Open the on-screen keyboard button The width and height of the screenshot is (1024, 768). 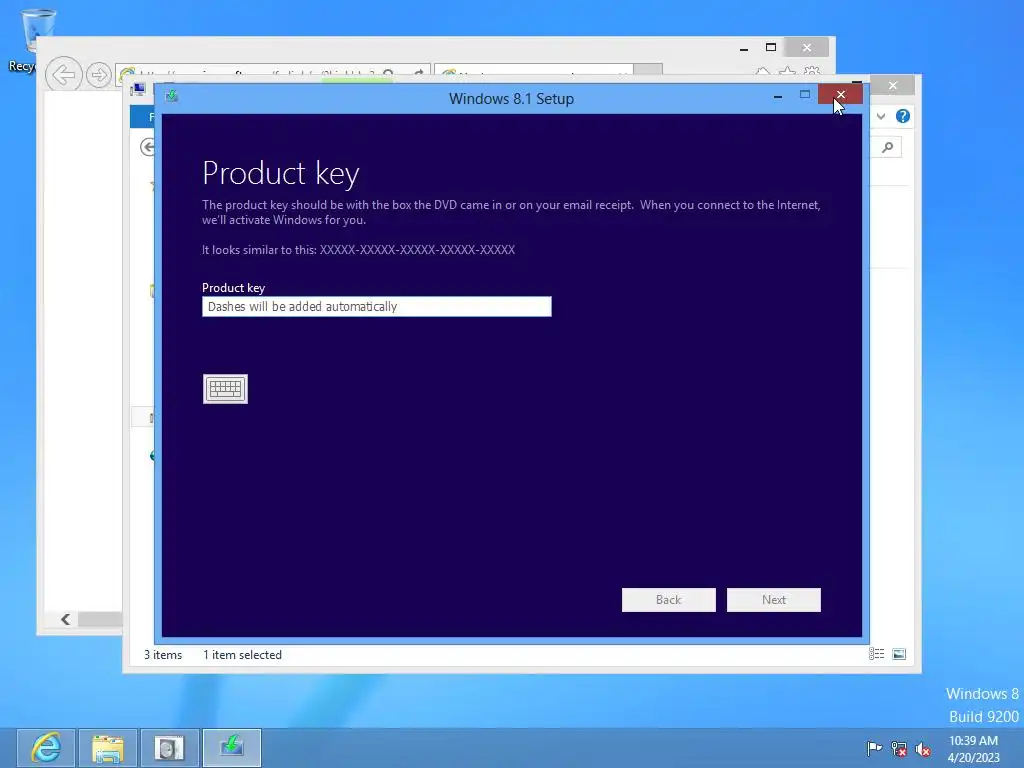point(225,389)
